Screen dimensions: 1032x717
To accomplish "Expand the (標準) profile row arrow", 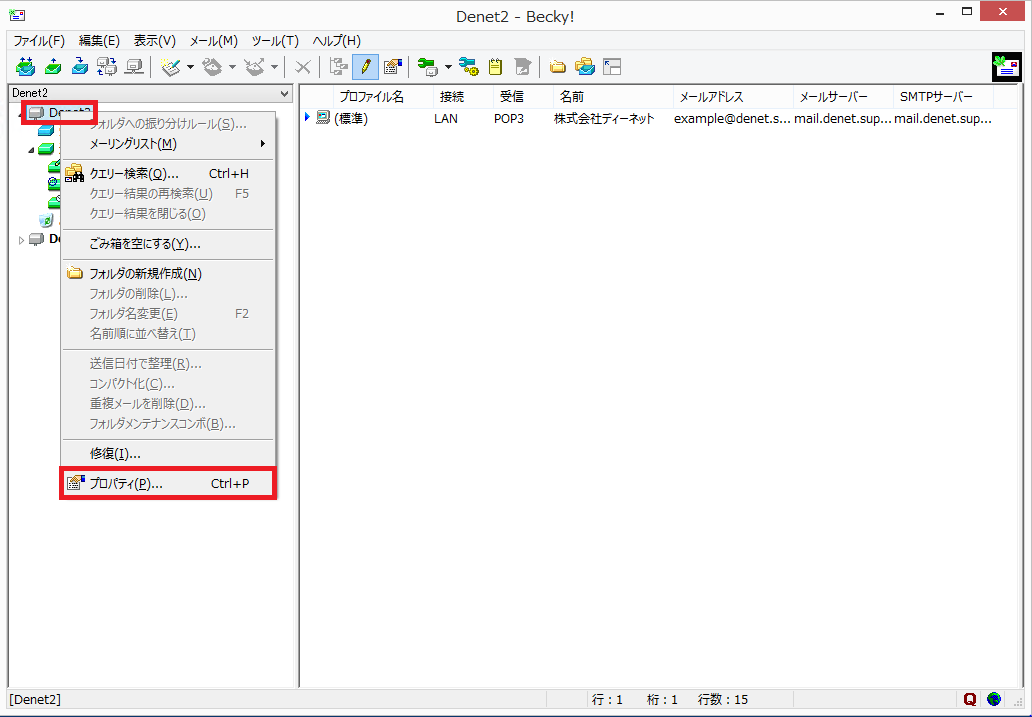I will [x=307, y=117].
